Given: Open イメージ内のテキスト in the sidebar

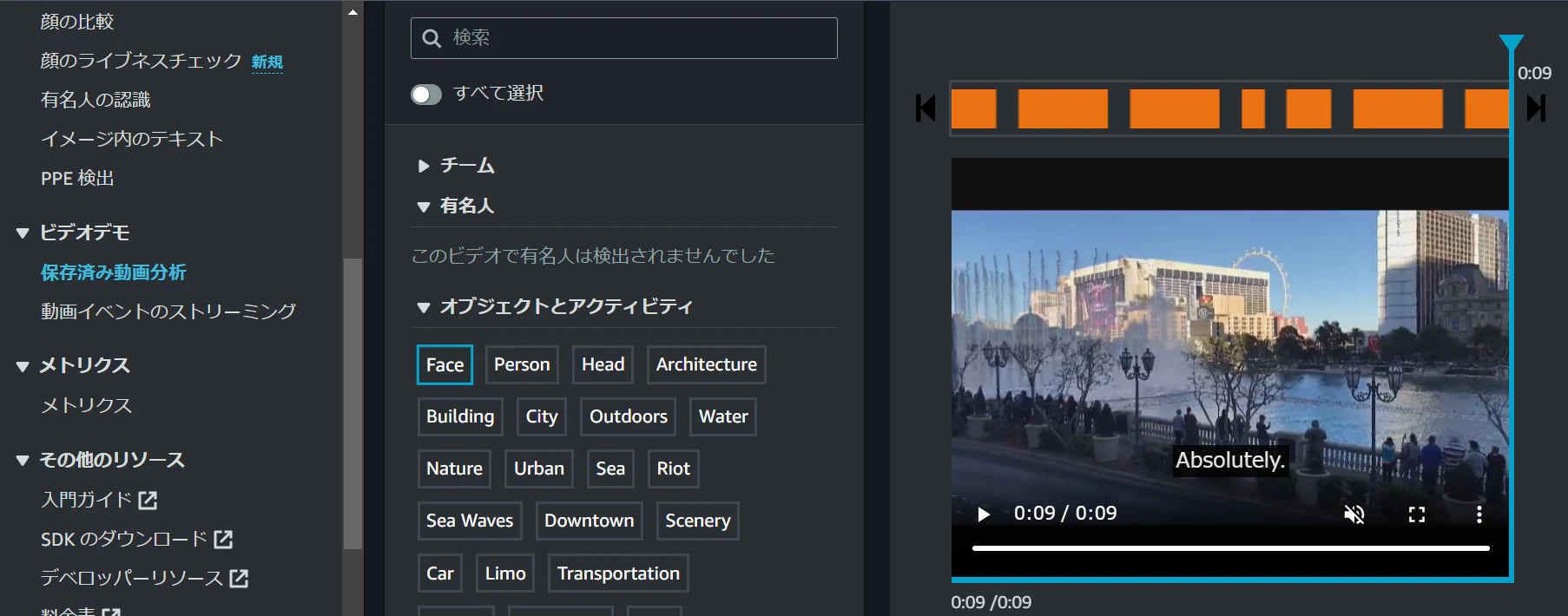Looking at the screenshot, I should point(132,139).
